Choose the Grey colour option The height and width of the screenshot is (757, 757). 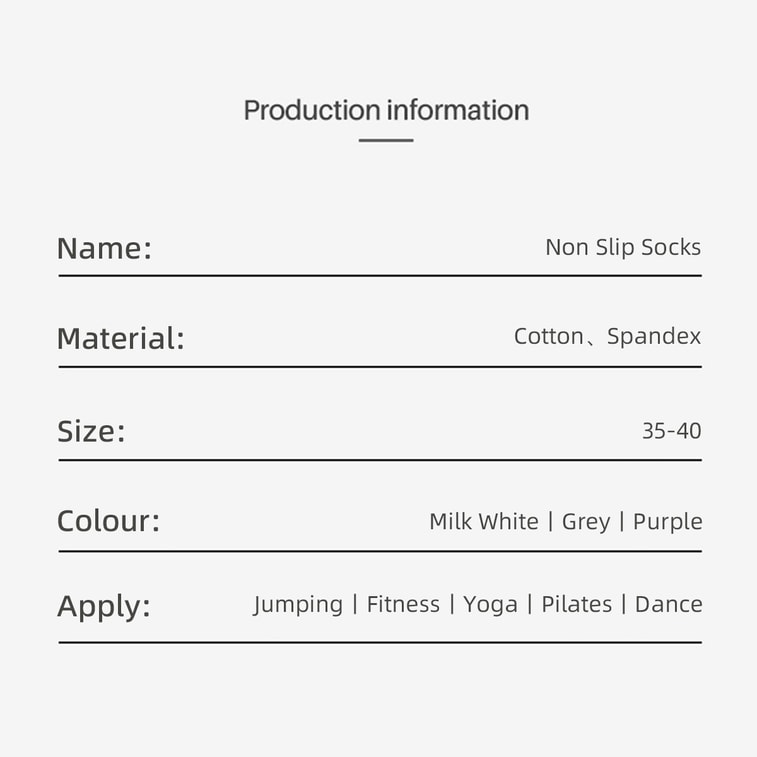click(x=586, y=521)
